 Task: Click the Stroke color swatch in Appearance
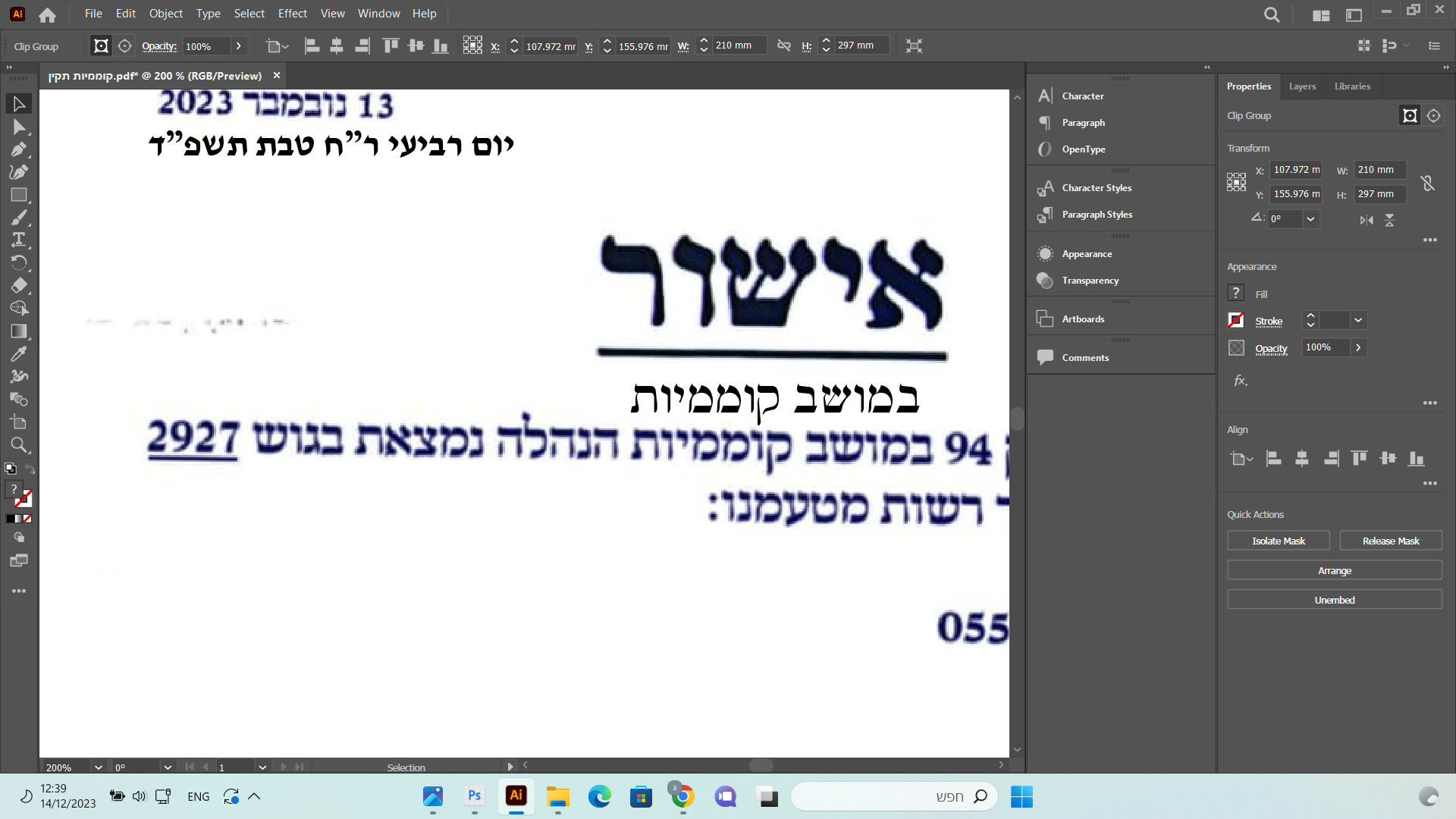point(1236,321)
